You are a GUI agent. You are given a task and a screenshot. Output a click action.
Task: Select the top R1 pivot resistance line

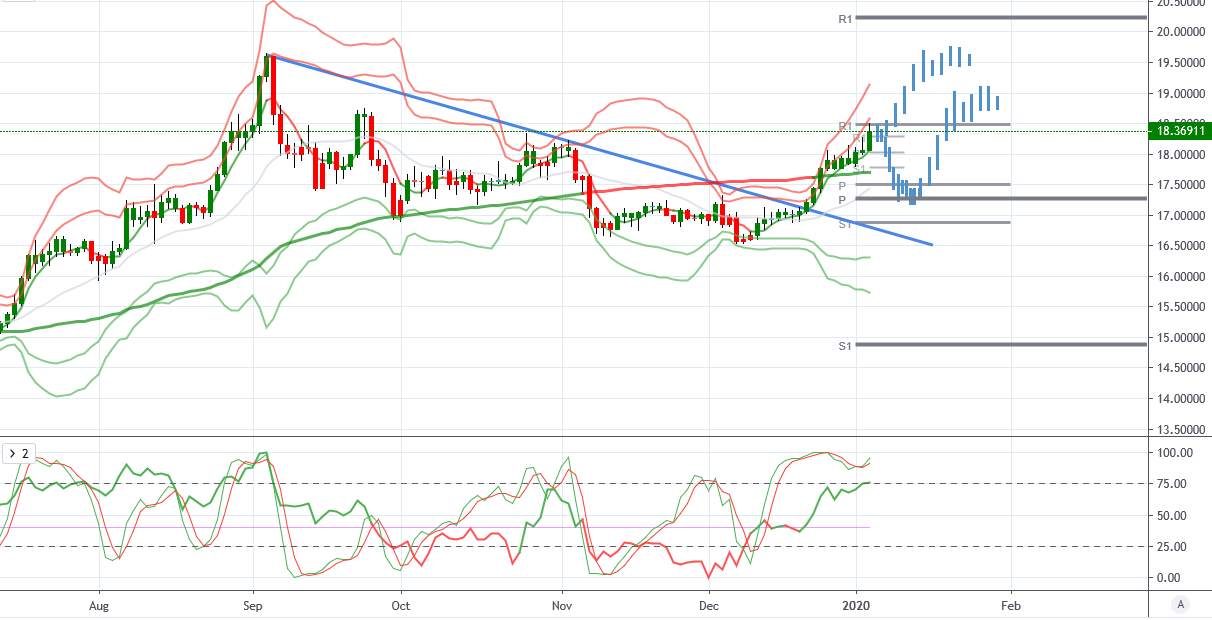pyautogui.click(x=1000, y=17)
